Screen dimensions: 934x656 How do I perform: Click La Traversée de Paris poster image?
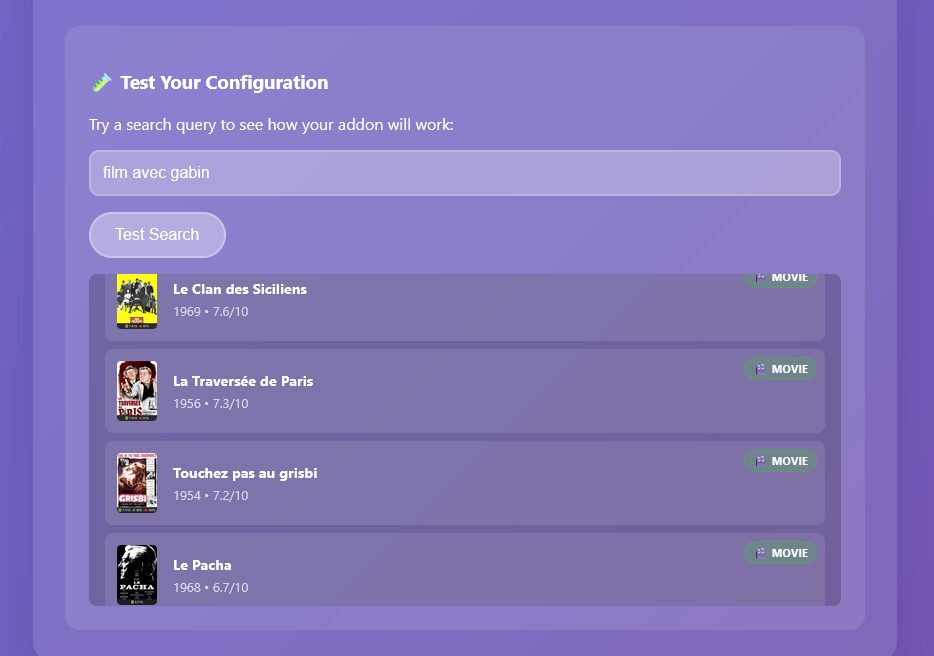point(137,391)
